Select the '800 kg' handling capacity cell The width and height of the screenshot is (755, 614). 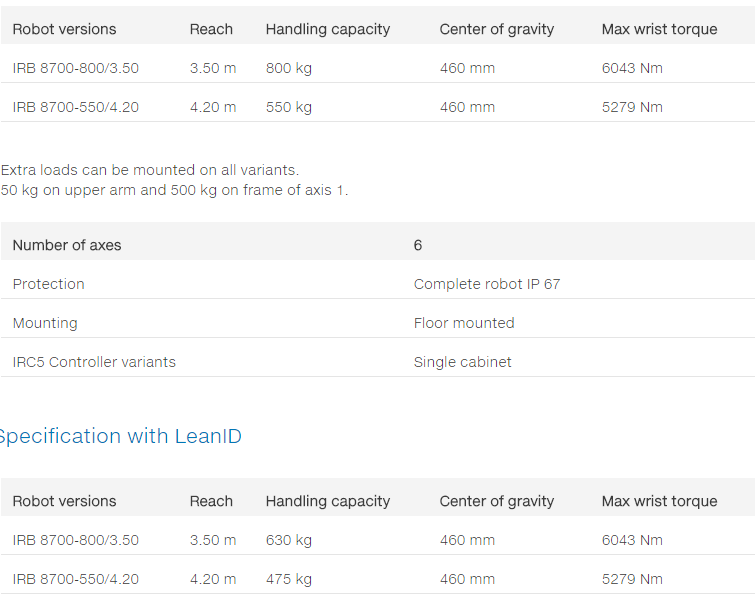pyautogui.click(x=289, y=68)
